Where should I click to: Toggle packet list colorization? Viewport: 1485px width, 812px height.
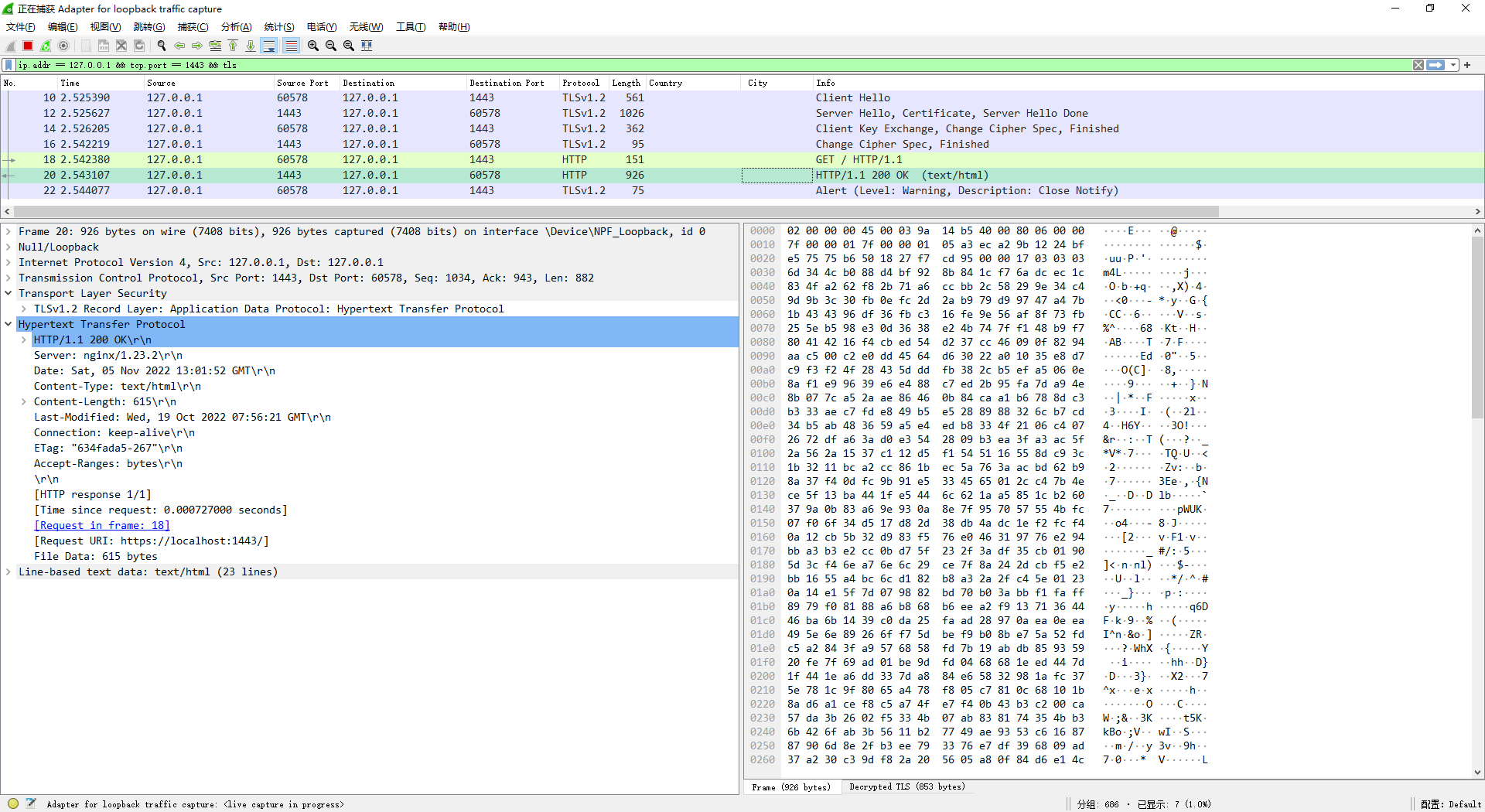coord(291,46)
